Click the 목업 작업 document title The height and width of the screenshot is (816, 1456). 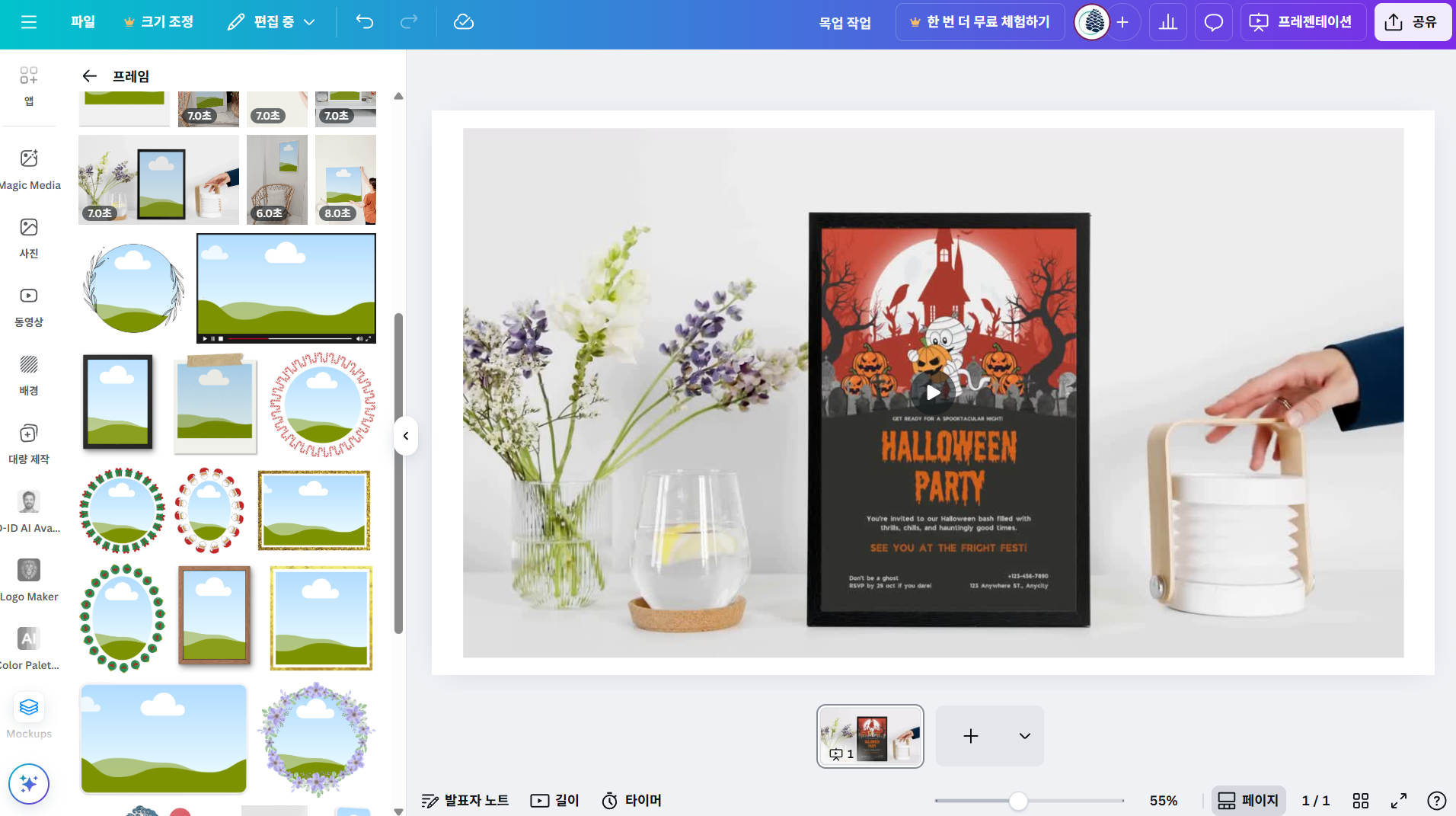(x=845, y=23)
